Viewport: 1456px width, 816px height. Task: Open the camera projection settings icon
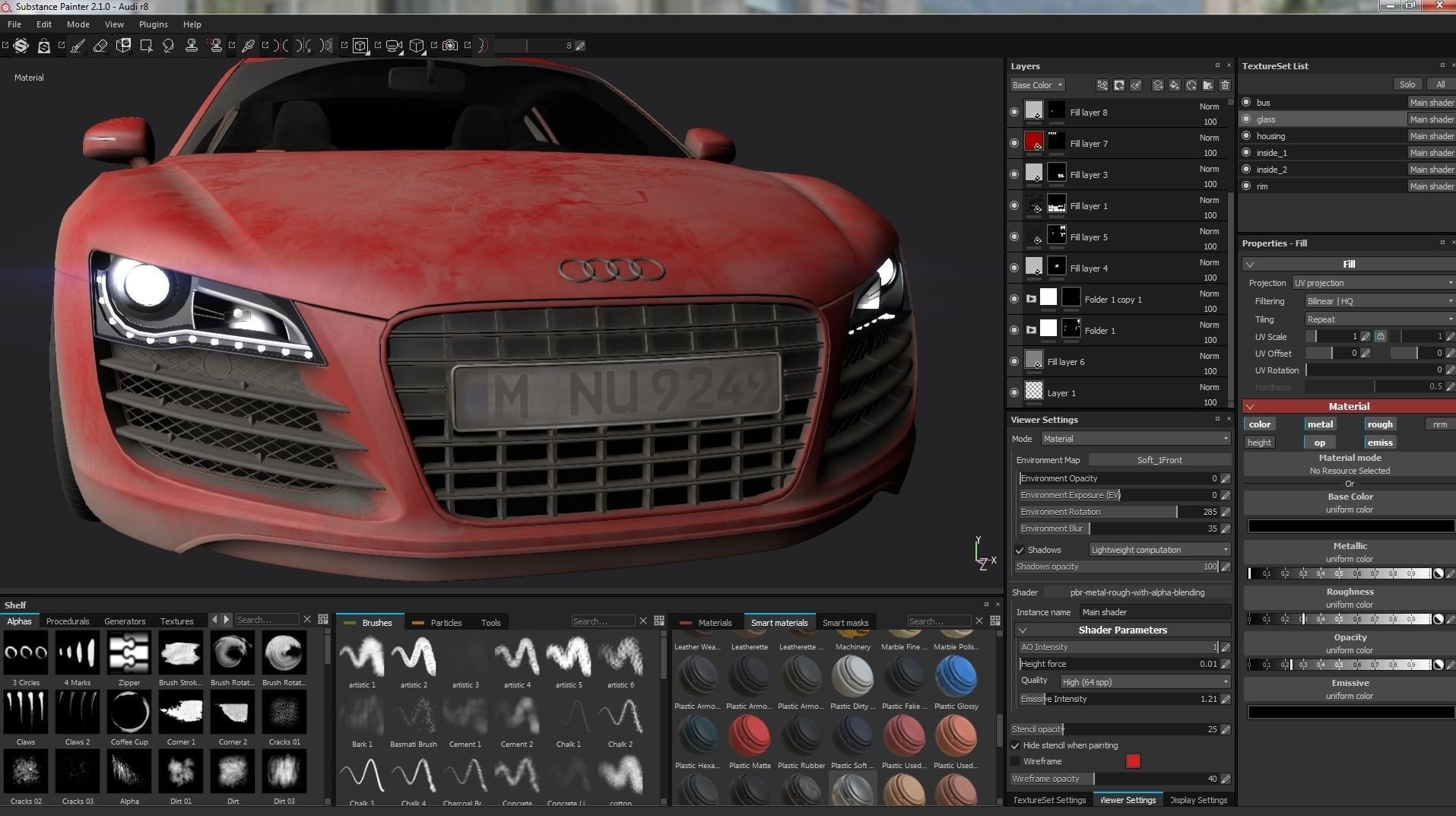pyautogui.click(x=394, y=46)
